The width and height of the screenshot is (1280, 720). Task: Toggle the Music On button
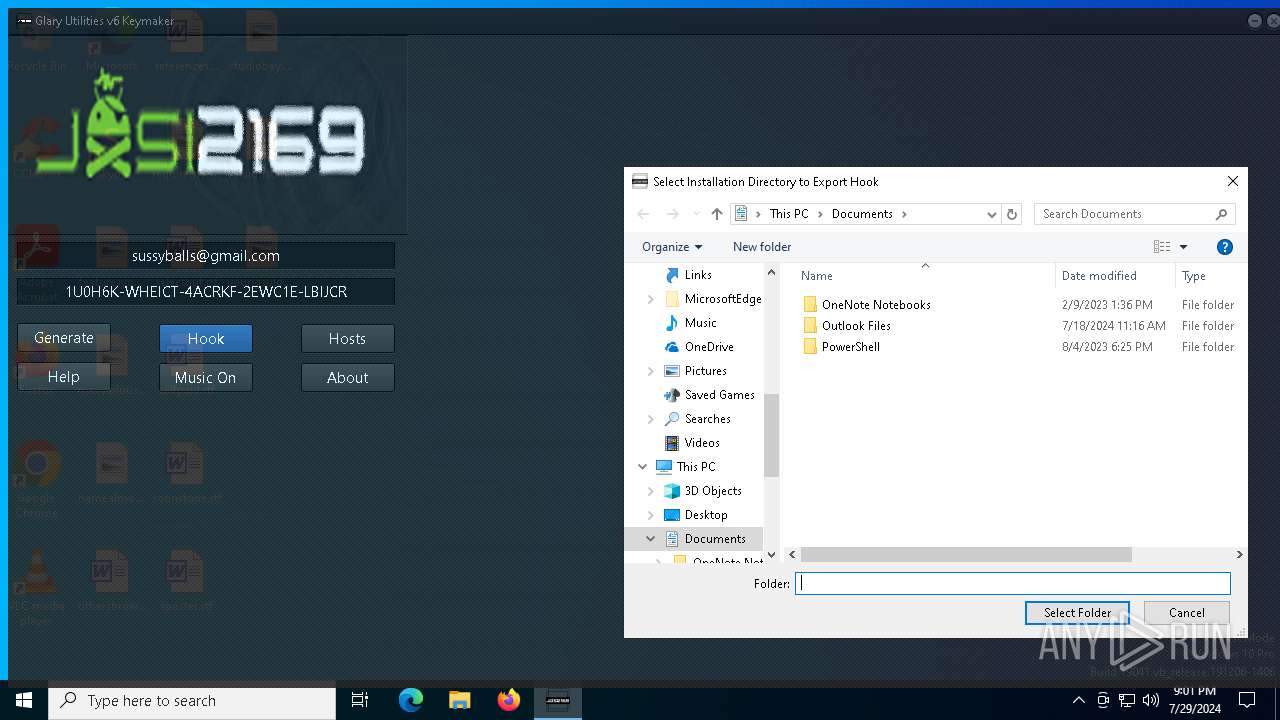click(x=206, y=377)
